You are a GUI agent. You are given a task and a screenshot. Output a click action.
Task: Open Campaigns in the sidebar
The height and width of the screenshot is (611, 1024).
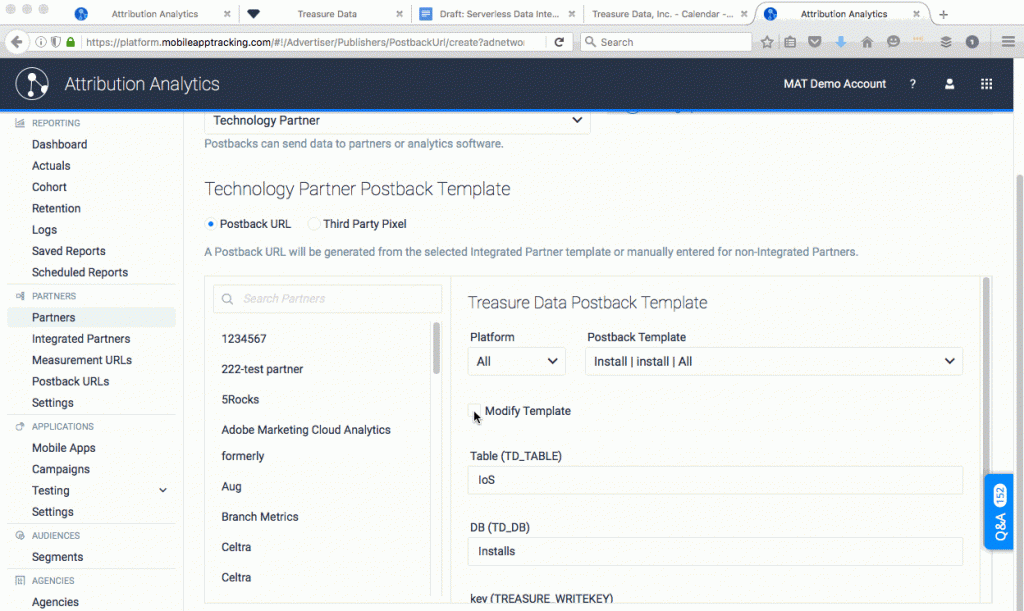coord(61,469)
